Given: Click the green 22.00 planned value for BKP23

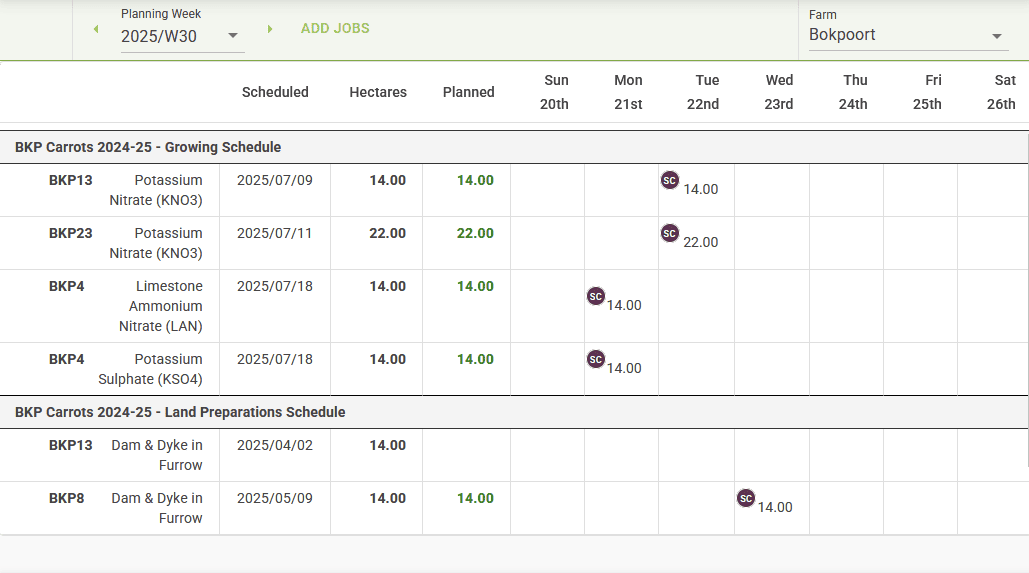Looking at the screenshot, I should tap(475, 233).
